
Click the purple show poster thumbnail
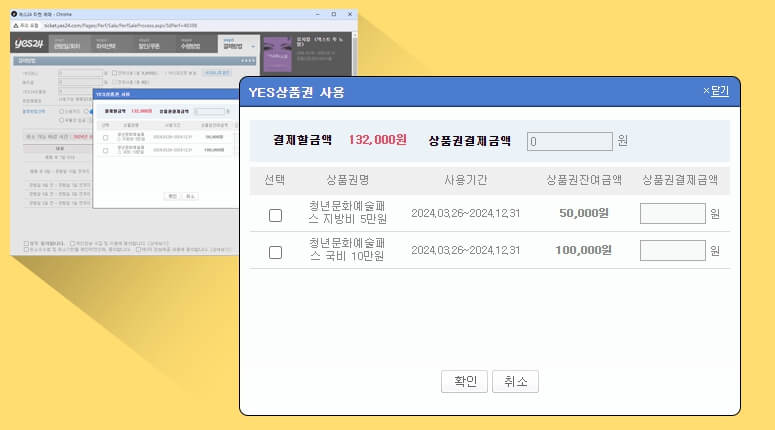tap(277, 54)
